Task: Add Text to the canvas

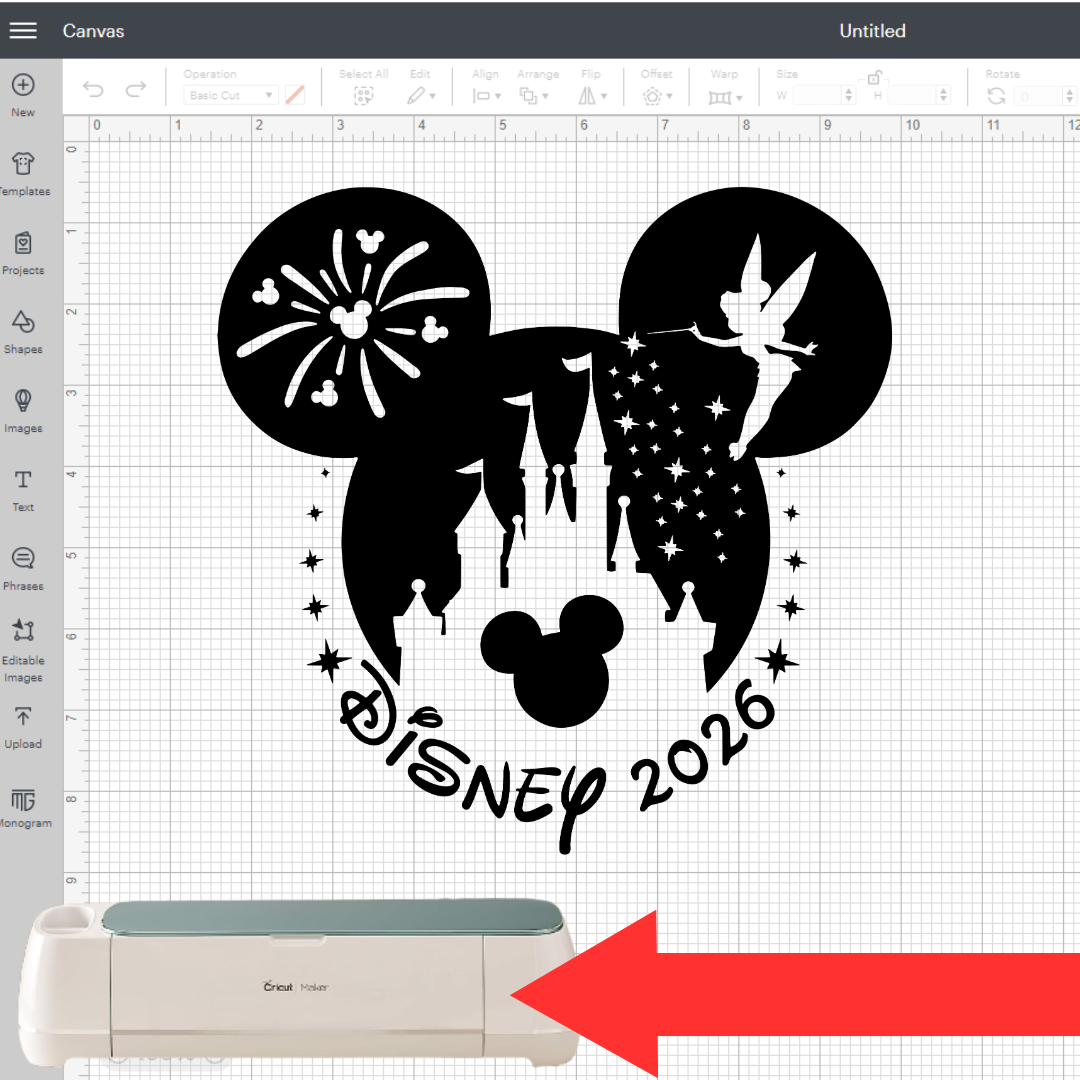Action: (23, 491)
